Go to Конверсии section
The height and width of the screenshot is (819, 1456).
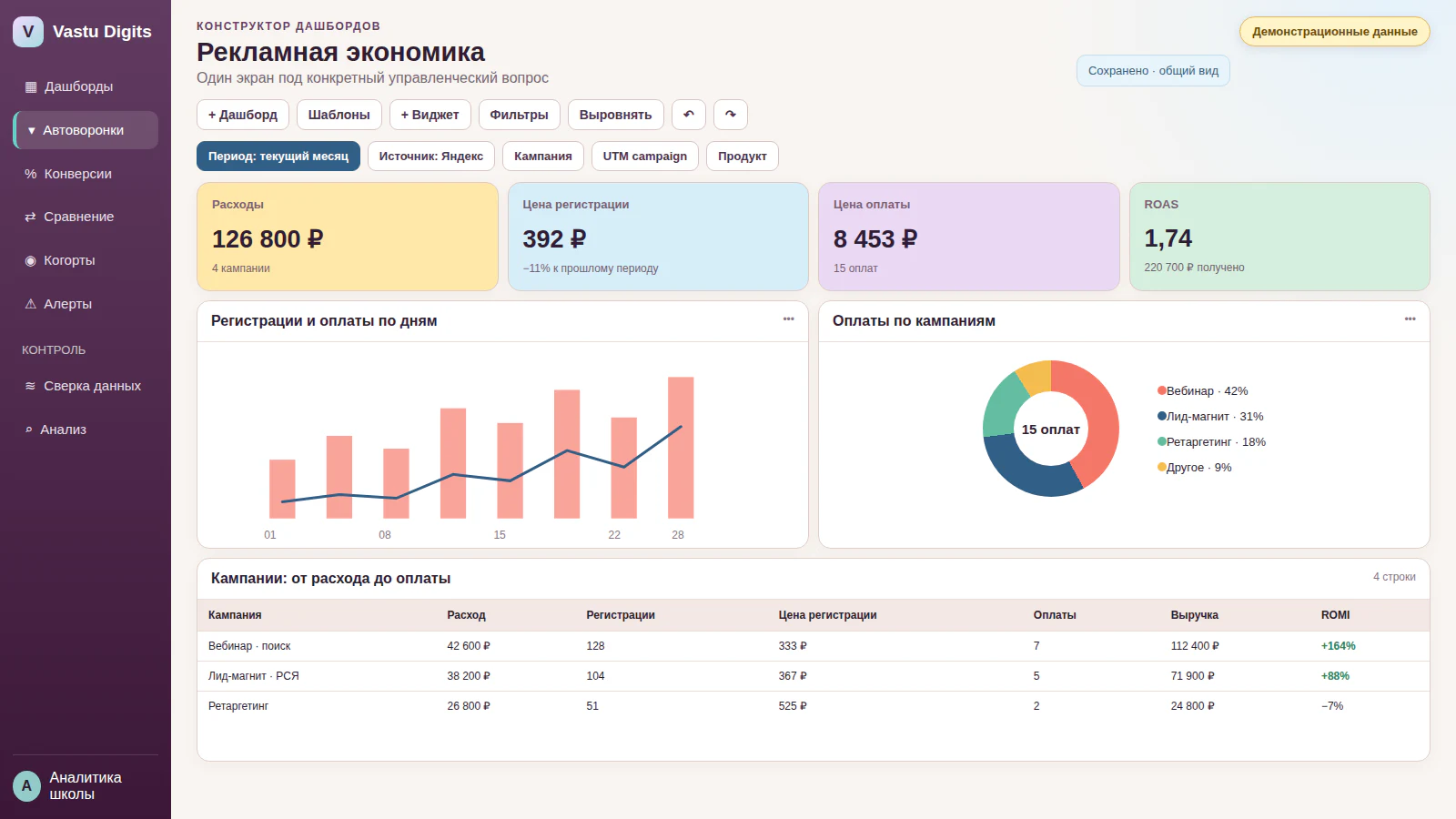pos(86,174)
